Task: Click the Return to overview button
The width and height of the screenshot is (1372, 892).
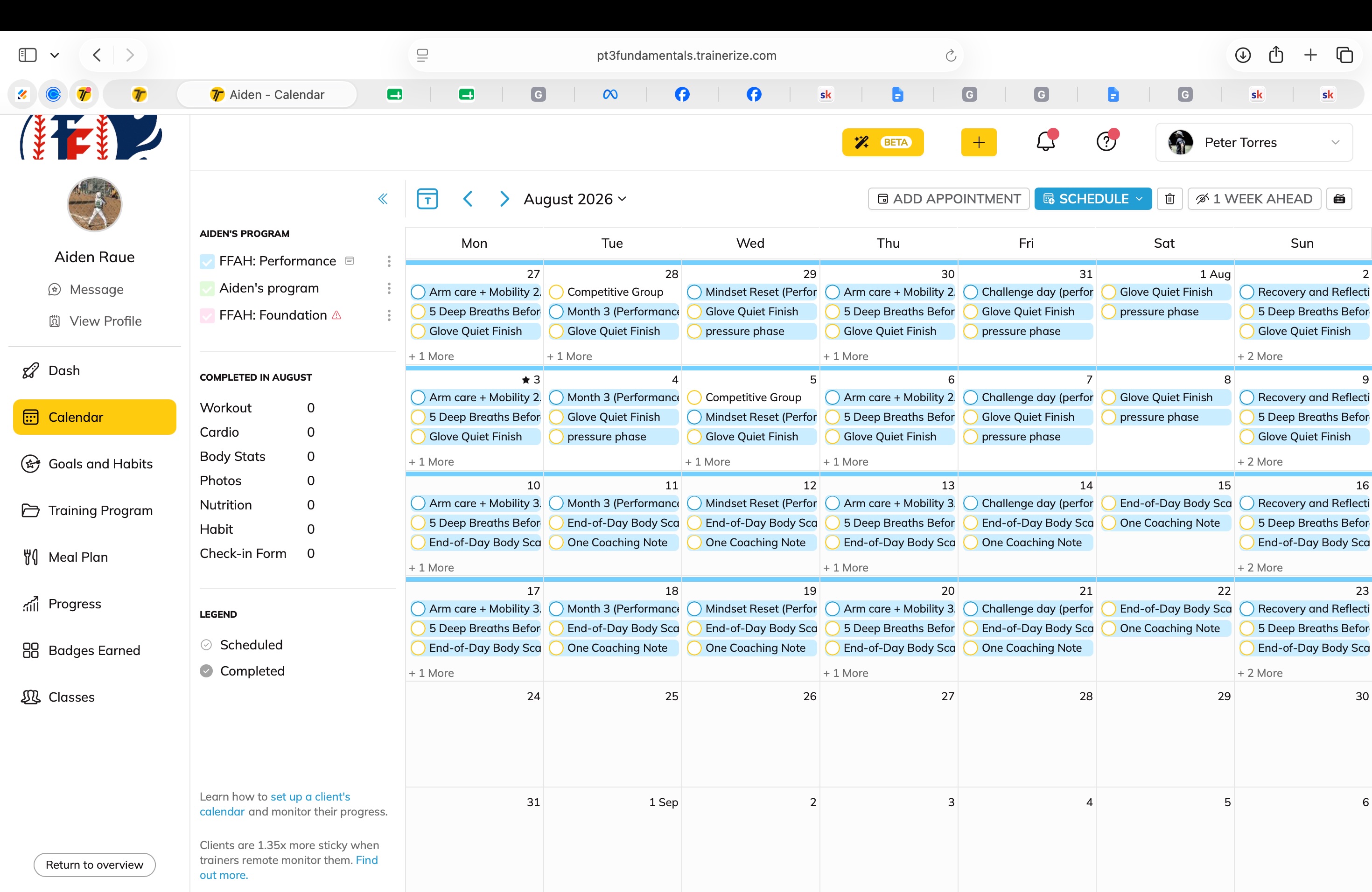Action: click(95, 865)
